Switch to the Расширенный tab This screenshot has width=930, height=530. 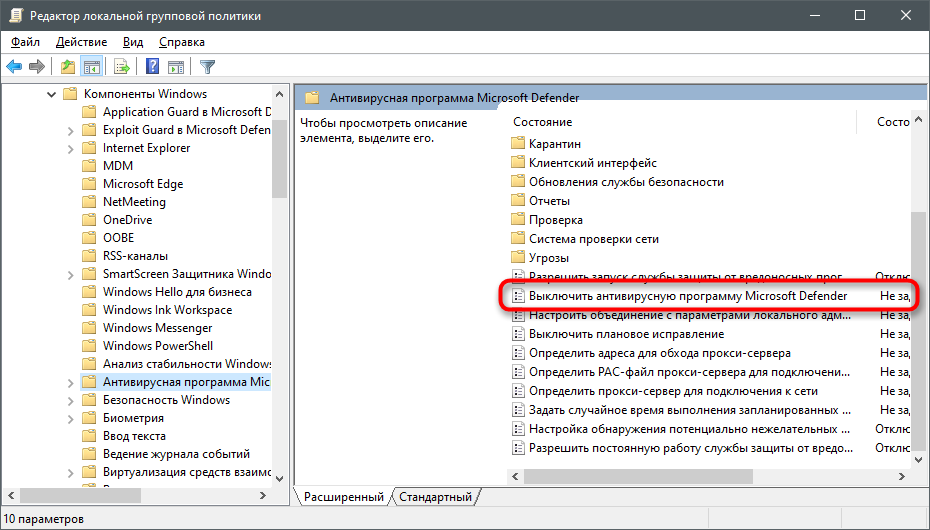click(x=344, y=497)
